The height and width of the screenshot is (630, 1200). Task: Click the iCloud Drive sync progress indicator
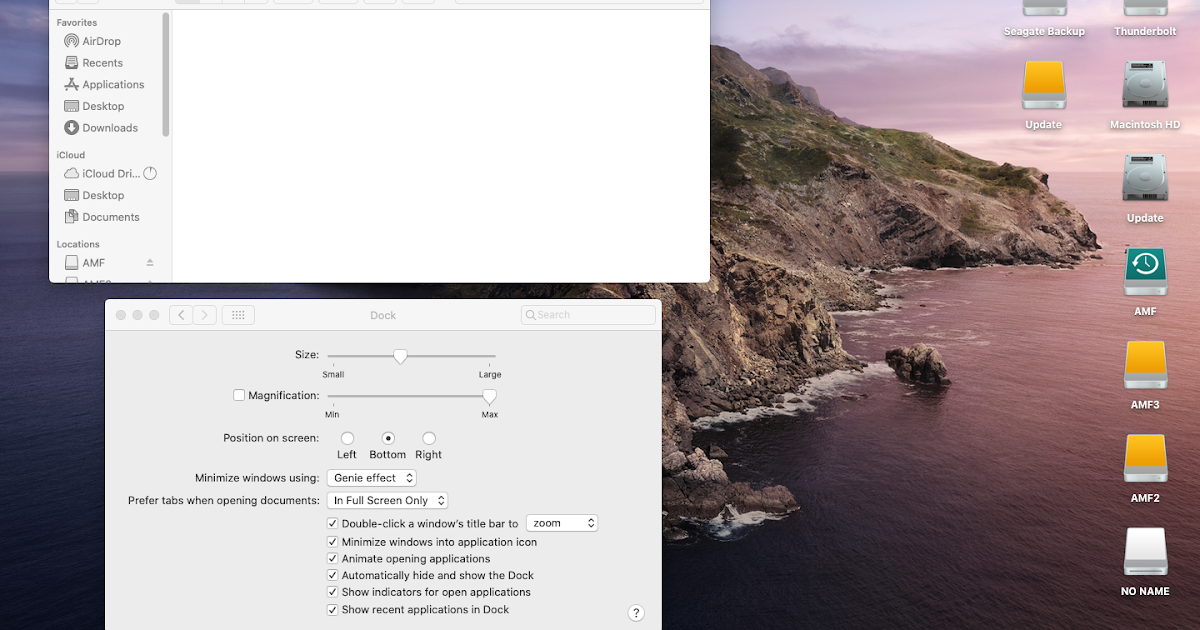pyautogui.click(x=150, y=174)
